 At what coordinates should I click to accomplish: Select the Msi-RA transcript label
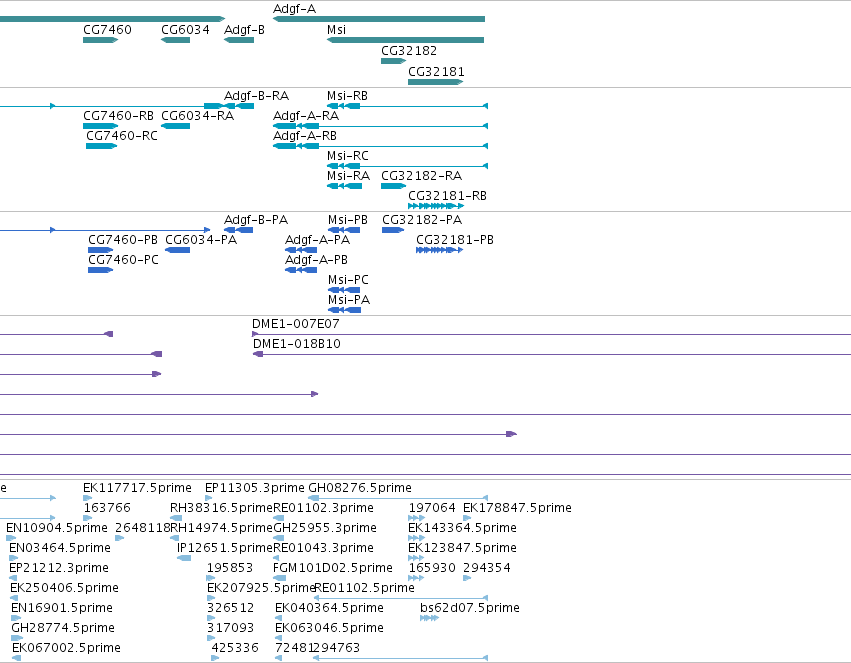click(x=348, y=176)
